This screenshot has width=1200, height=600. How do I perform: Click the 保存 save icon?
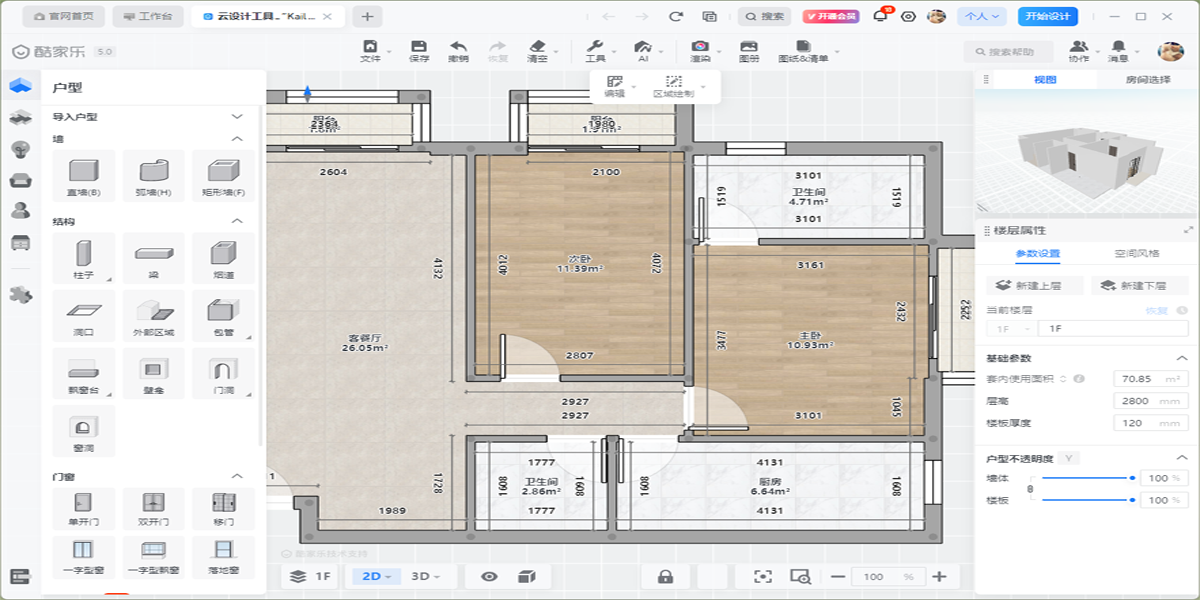[x=419, y=51]
